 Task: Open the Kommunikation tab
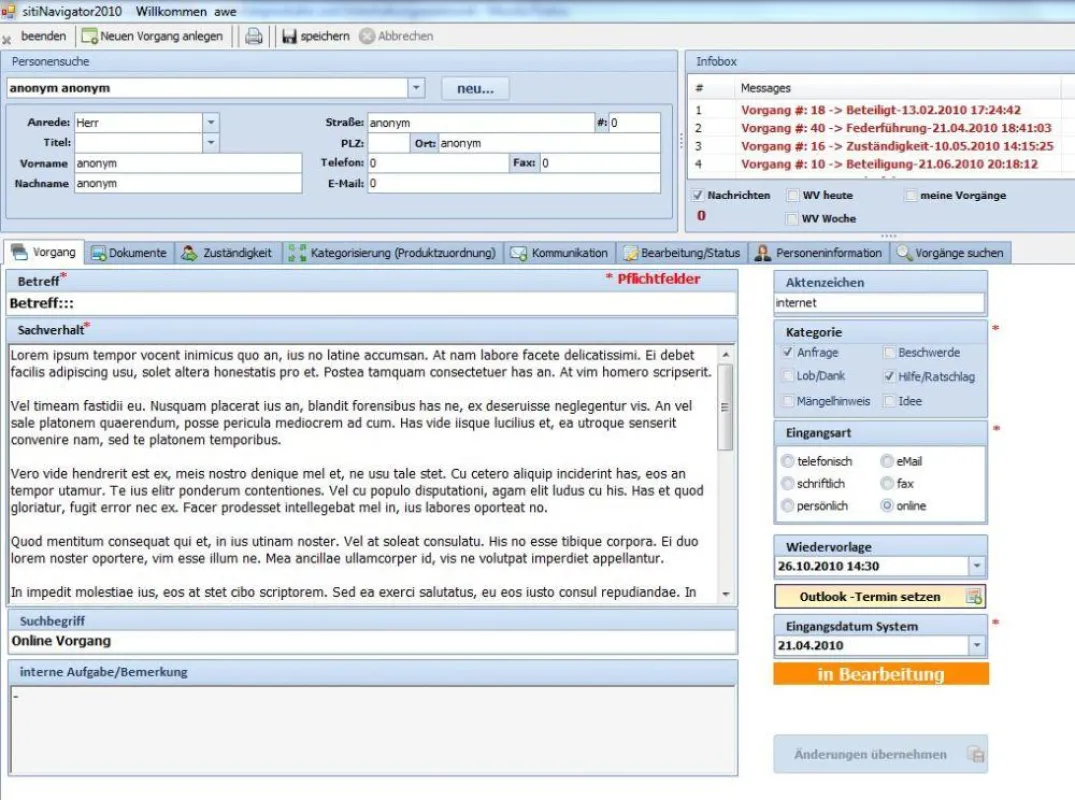(560, 253)
